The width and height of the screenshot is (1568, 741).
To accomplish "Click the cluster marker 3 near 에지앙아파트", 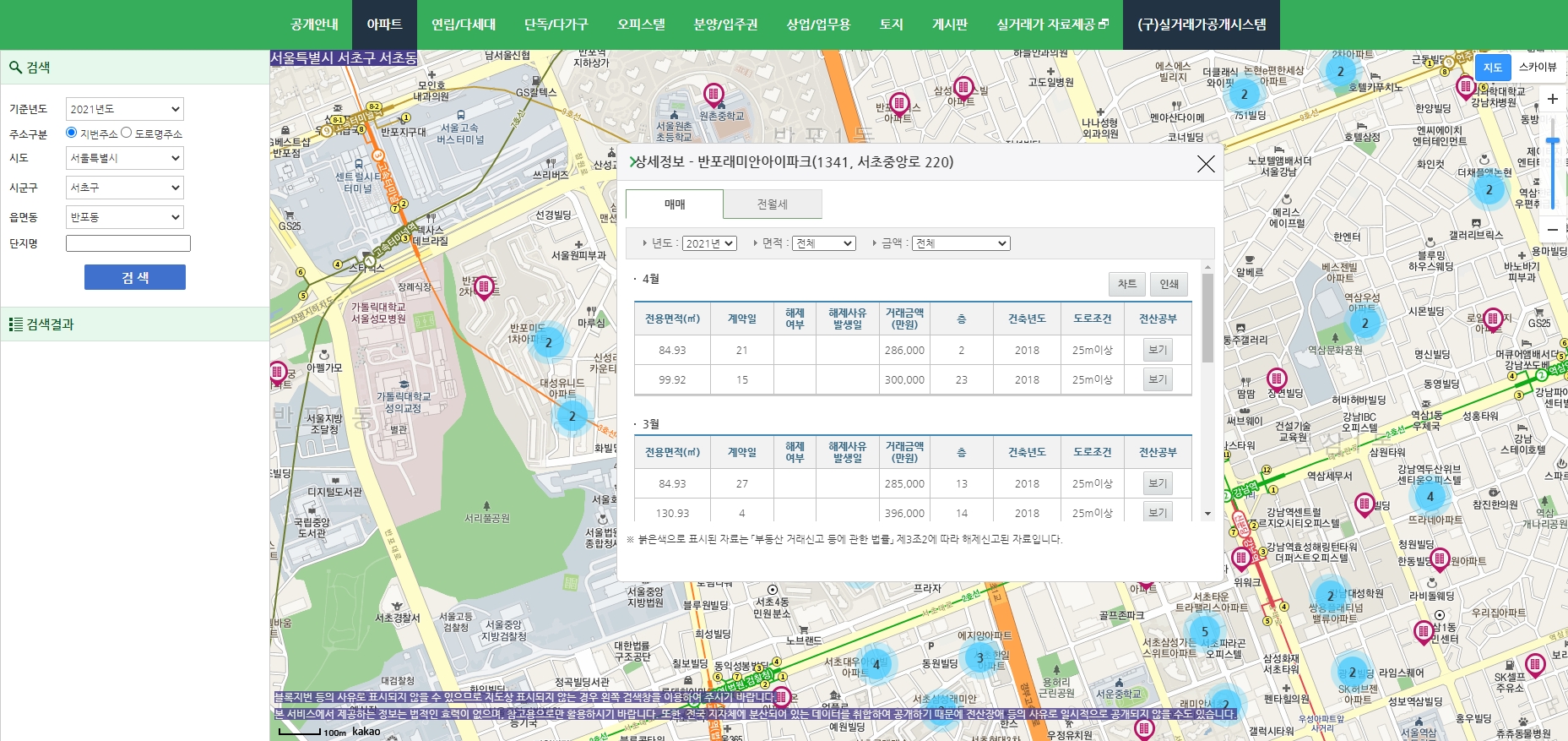I will (x=979, y=657).
